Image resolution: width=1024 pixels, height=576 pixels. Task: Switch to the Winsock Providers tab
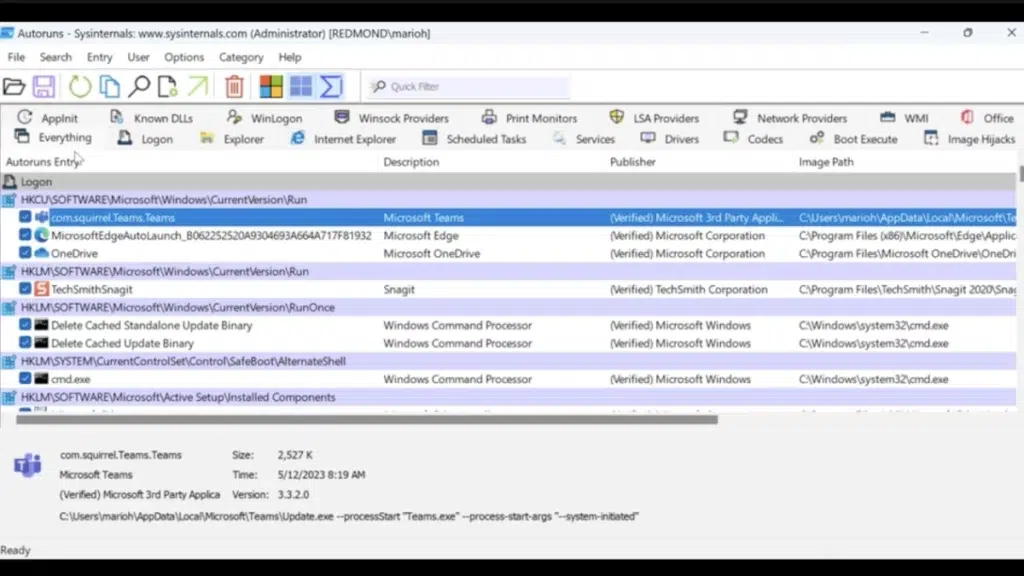(403, 118)
